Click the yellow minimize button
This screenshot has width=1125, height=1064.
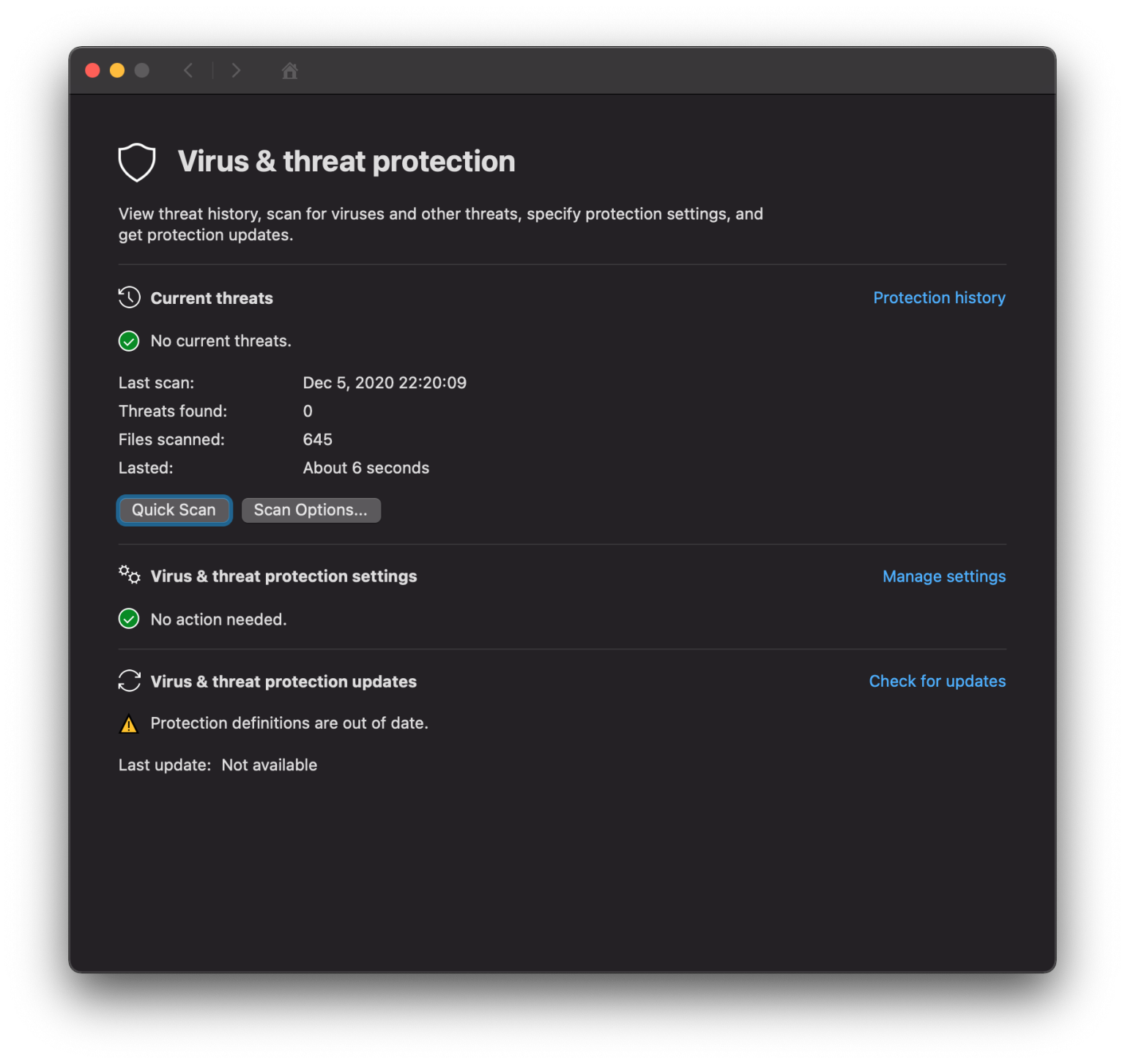[x=116, y=70]
